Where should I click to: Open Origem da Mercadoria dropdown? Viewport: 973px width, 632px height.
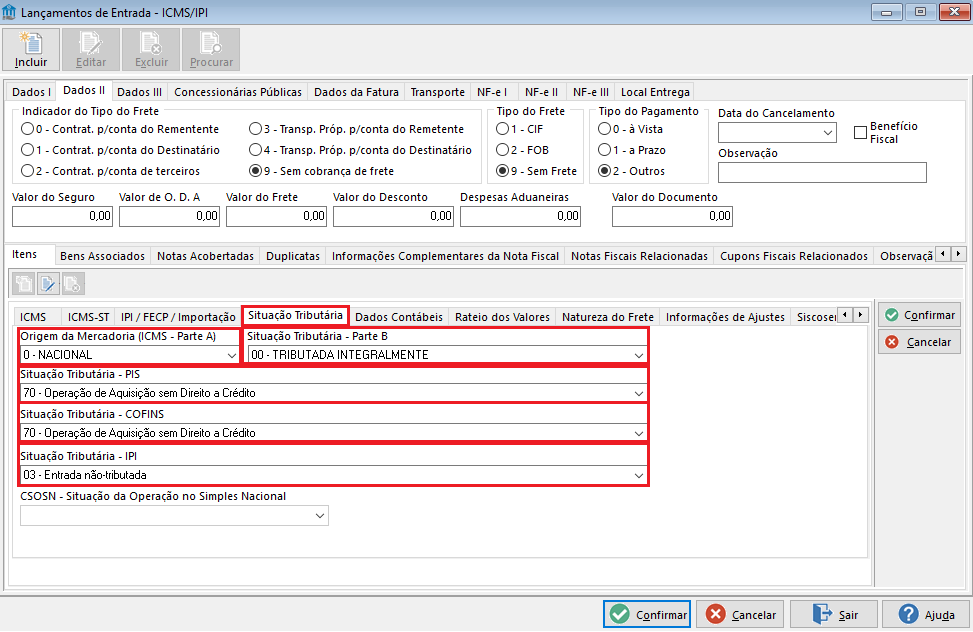tap(231, 355)
